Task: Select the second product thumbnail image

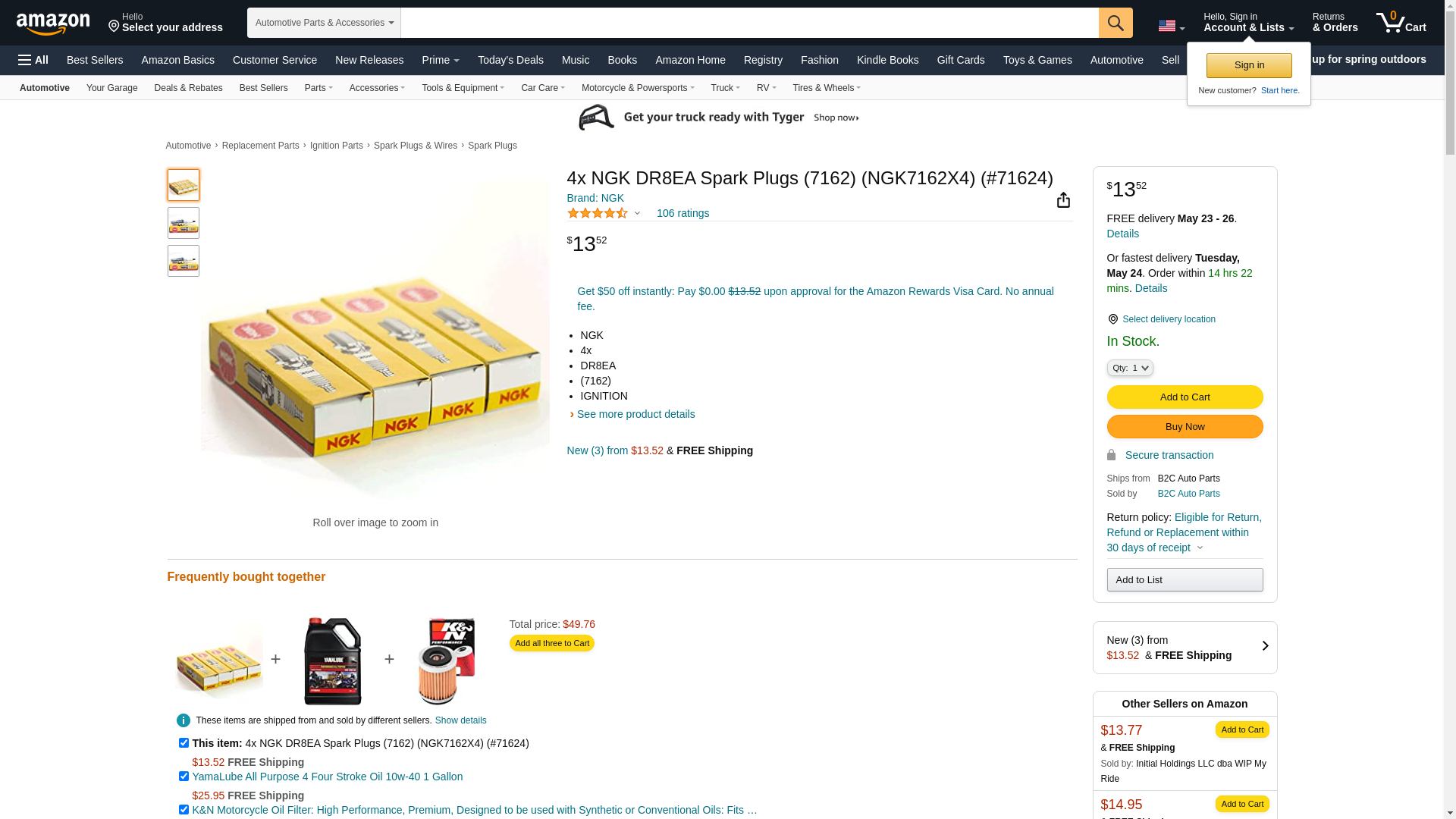Action: (x=184, y=223)
